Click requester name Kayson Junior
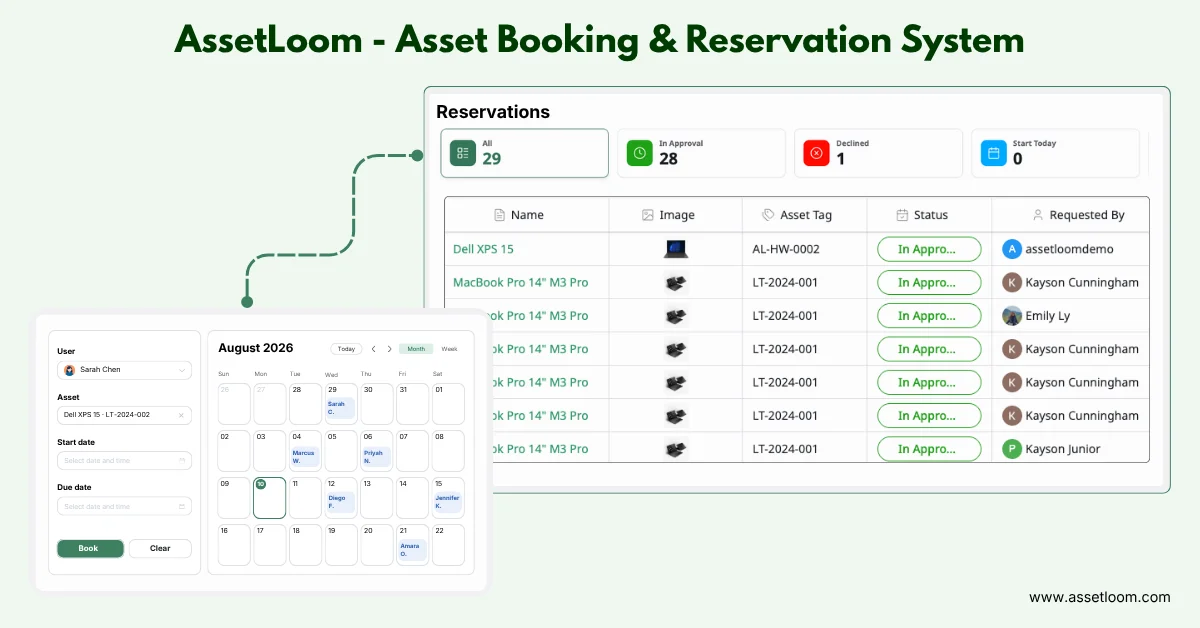The width and height of the screenshot is (1200, 628). pyautogui.click(x=1062, y=449)
